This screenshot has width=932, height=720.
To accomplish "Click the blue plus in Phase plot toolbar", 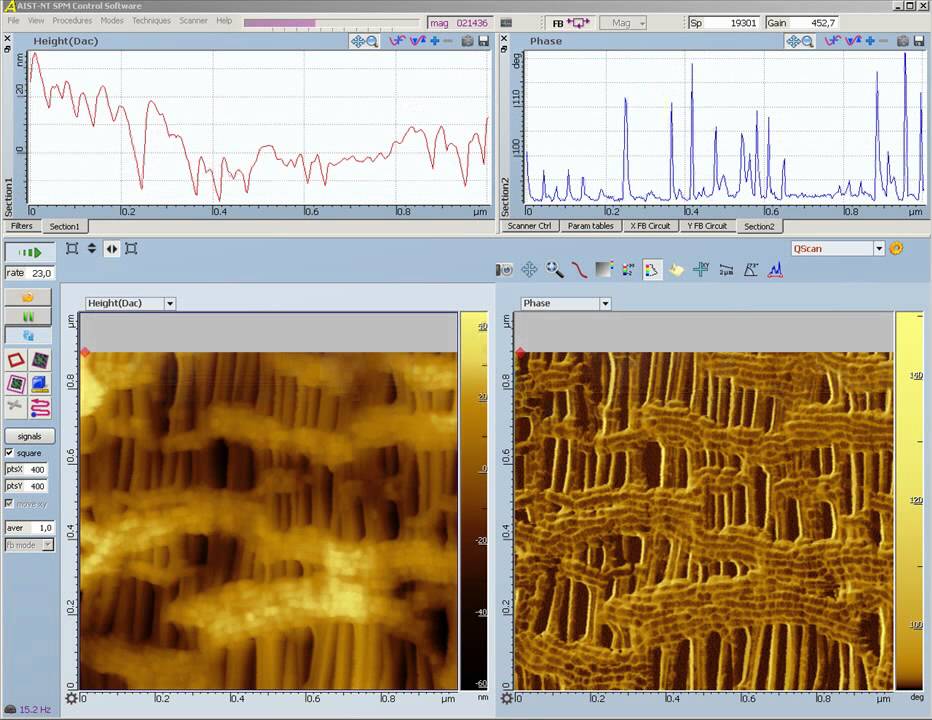I will [870, 41].
